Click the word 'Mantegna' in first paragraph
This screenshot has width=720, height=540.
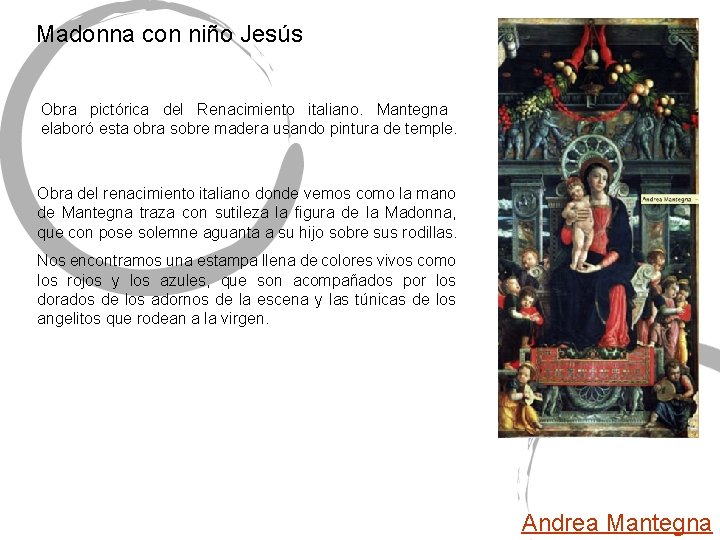click(x=412, y=110)
